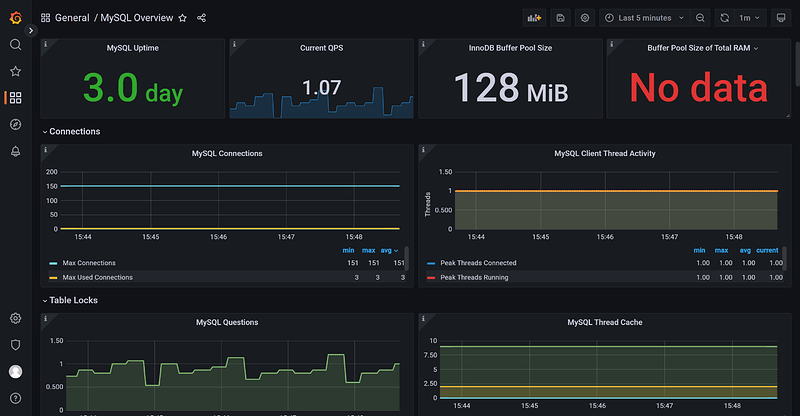Show info for Current QPS panel
The image size is (800, 416).
coord(234,44)
